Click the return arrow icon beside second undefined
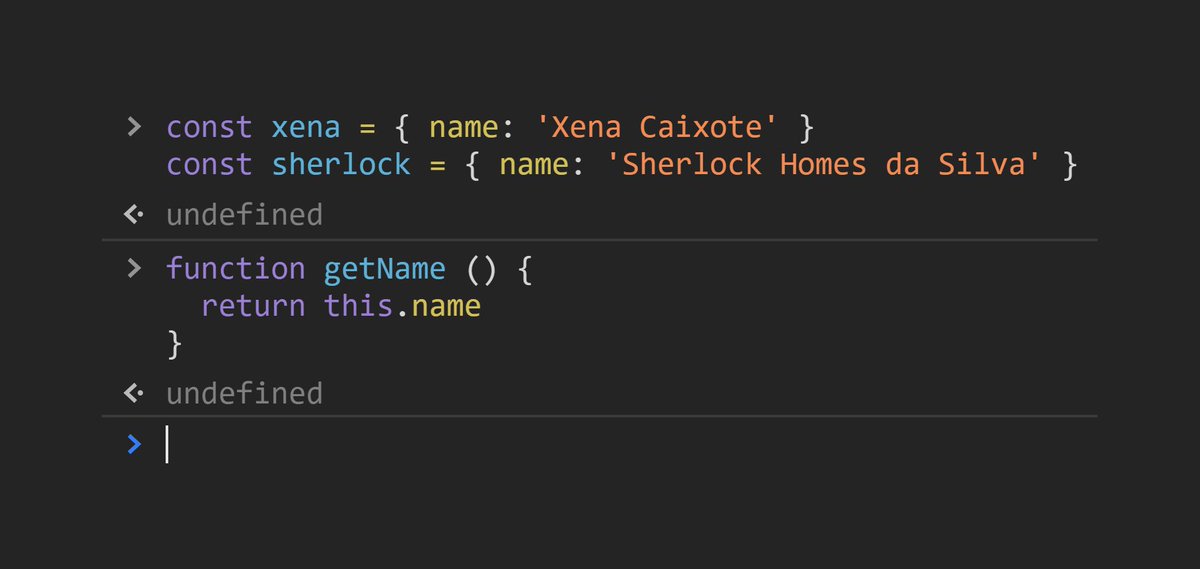This screenshot has width=1200, height=569. pos(134,393)
